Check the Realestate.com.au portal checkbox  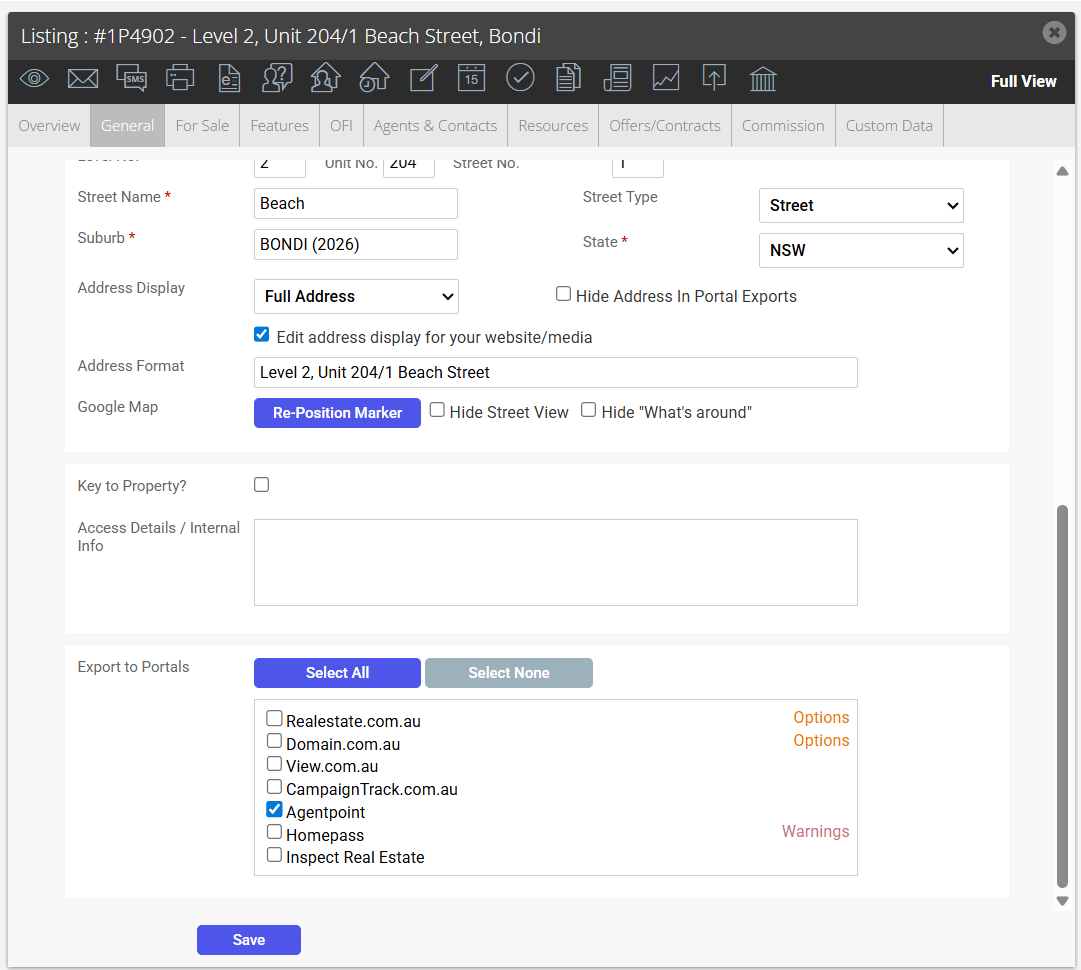(x=274, y=718)
